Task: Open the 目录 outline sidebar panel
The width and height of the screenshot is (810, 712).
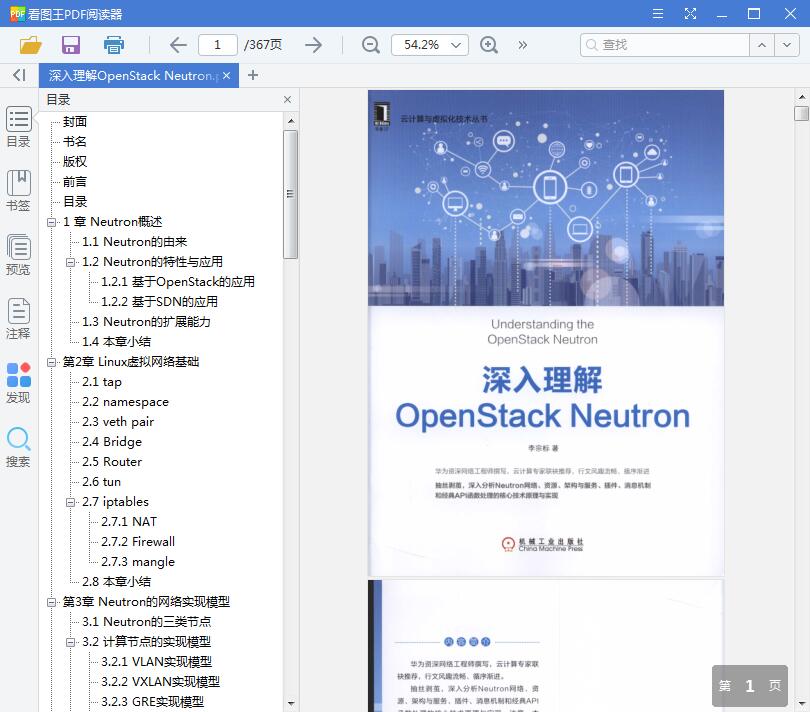Action: [x=19, y=127]
